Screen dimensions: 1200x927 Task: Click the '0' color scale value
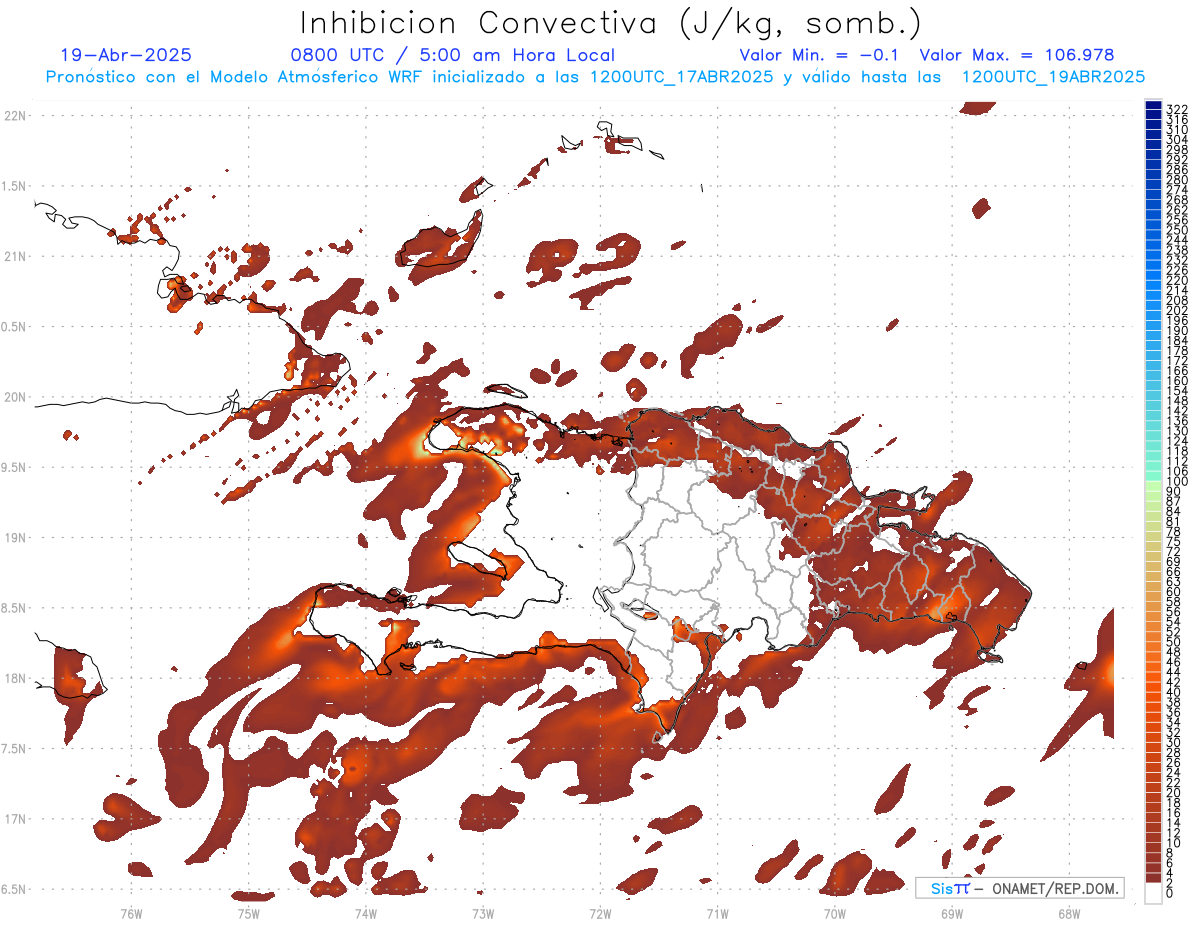1171,894
